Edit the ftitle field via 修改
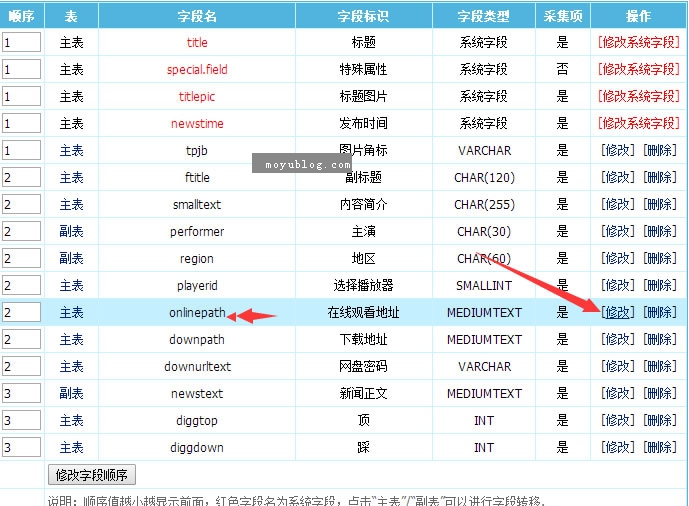Image resolution: width=689 pixels, height=506 pixels. 617,178
